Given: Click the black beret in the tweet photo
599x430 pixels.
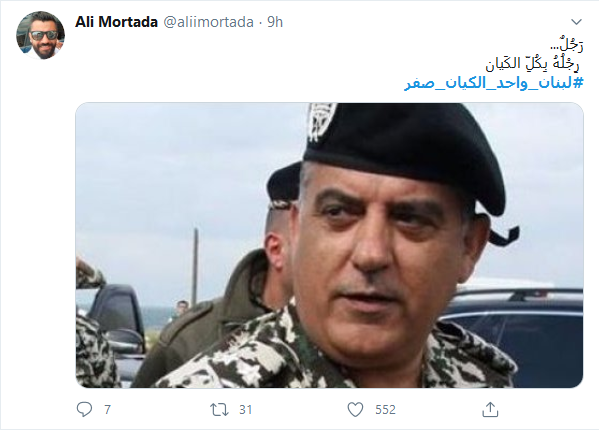Looking at the screenshot, I should 405,155.
